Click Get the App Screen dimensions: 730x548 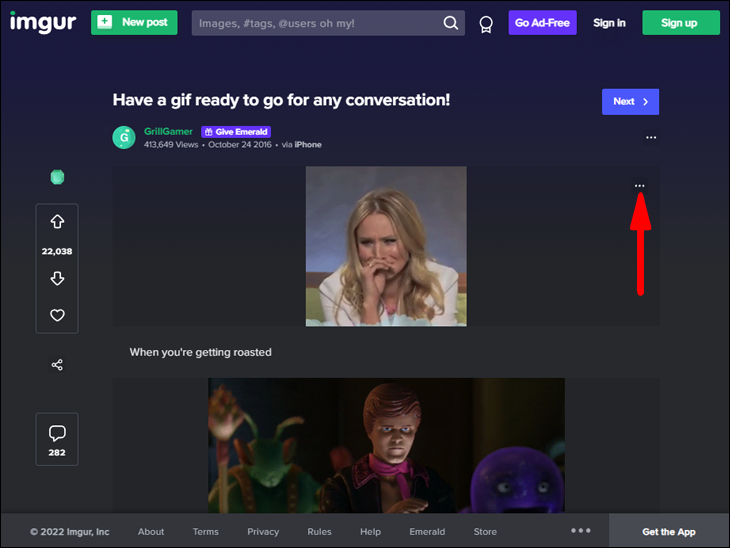(669, 532)
